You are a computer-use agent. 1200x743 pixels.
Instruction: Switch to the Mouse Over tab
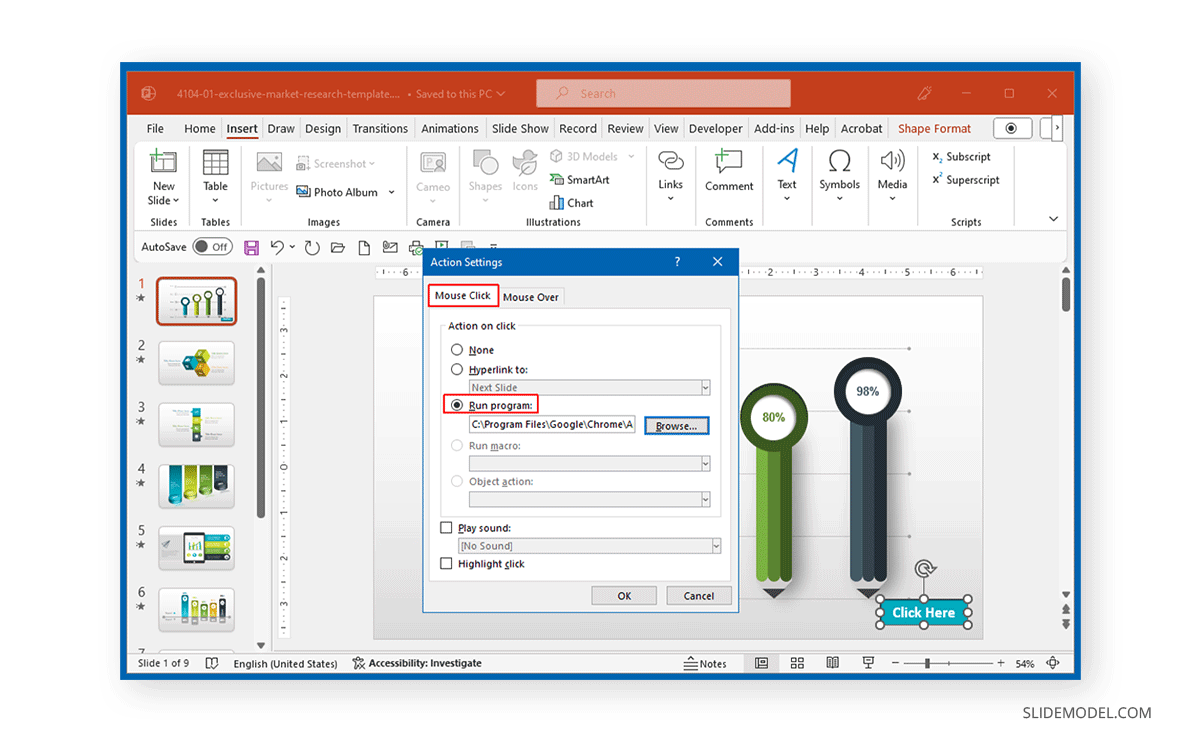(x=531, y=296)
